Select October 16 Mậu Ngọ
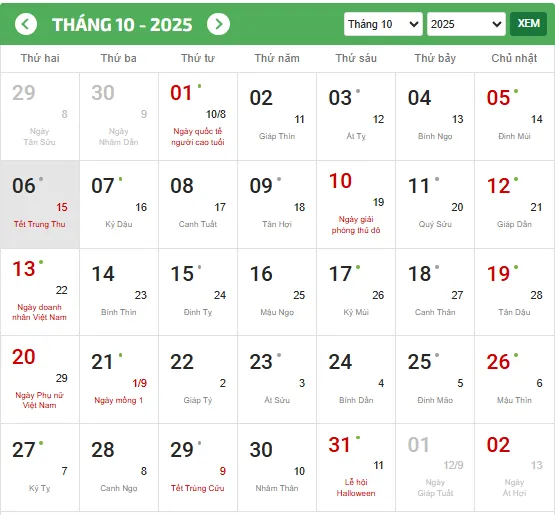The height and width of the screenshot is (515, 555). pyautogui.click(x=277, y=292)
